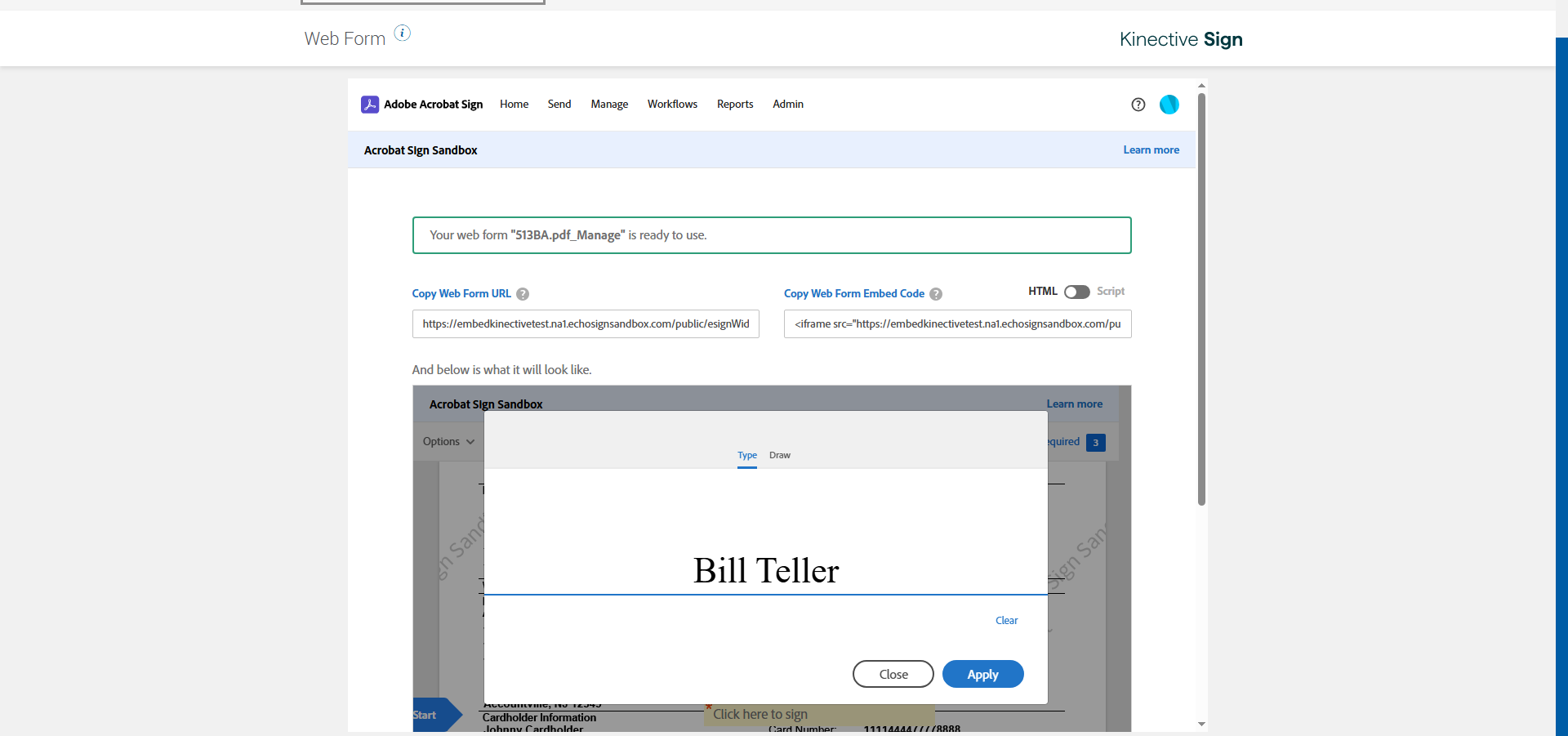1568x736 pixels.
Task: Click the required fields count badge
Action: coord(1096,443)
